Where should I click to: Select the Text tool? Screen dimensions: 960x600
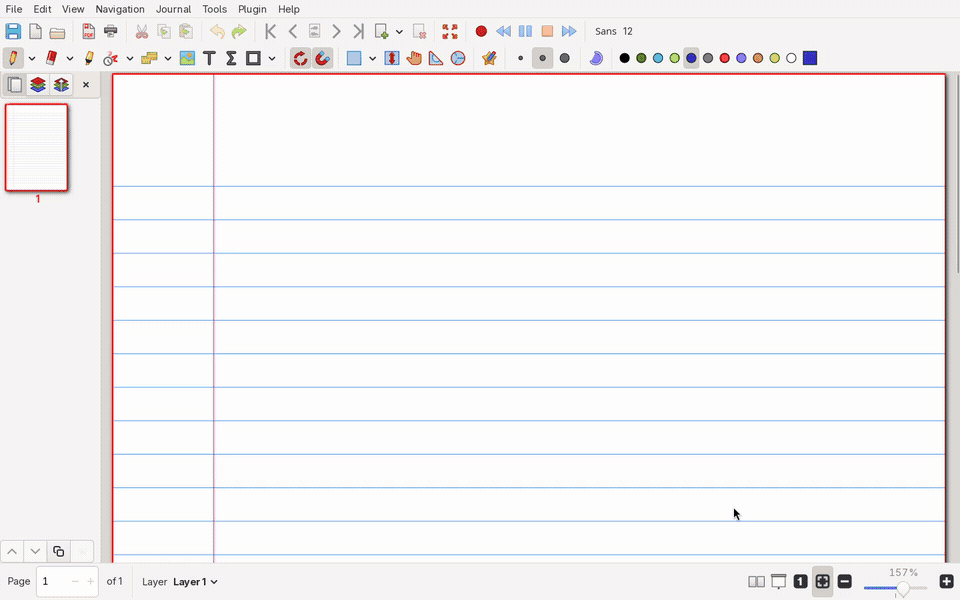(209, 58)
